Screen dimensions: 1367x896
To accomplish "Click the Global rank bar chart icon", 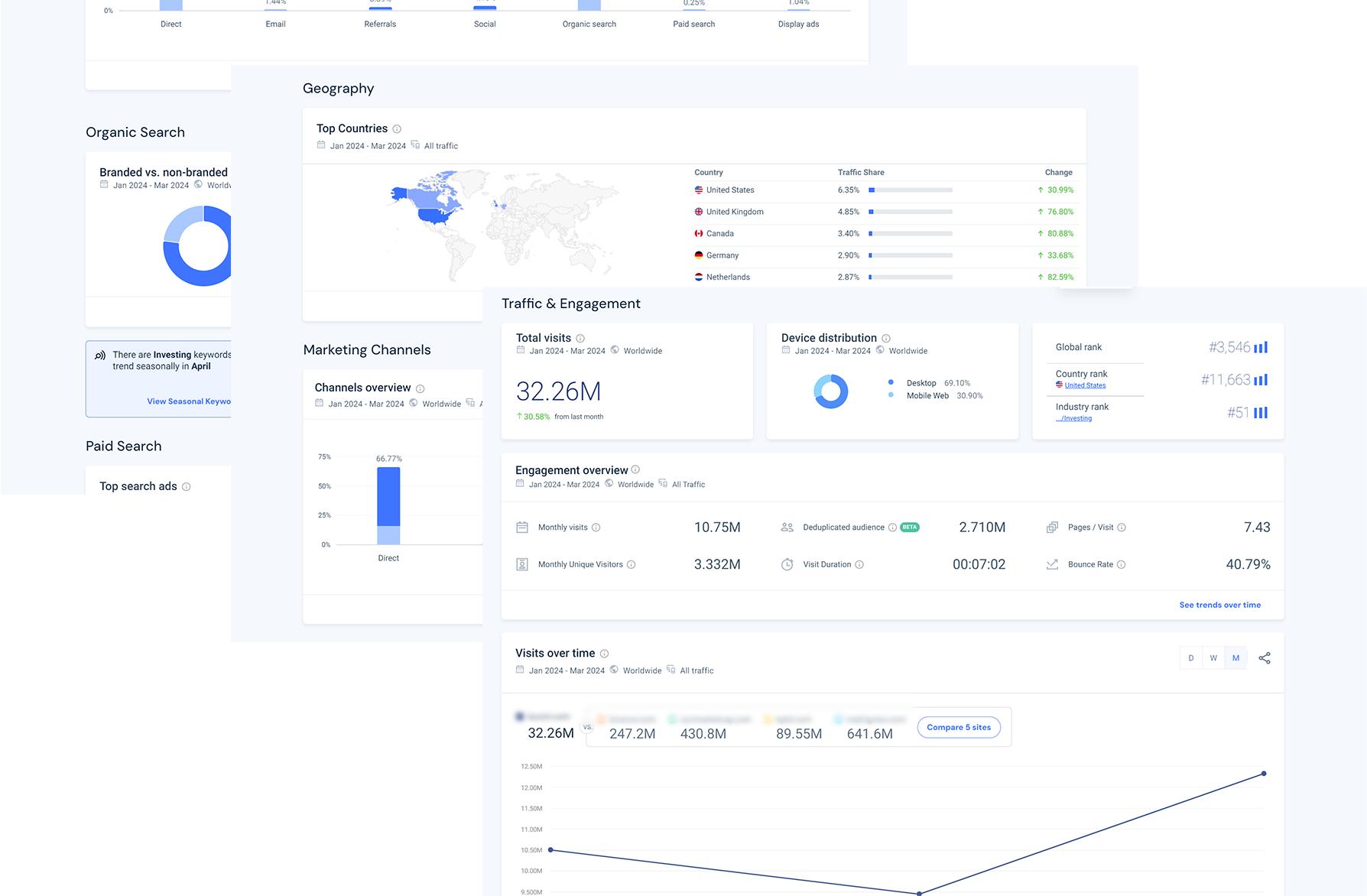I will (1261, 347).
